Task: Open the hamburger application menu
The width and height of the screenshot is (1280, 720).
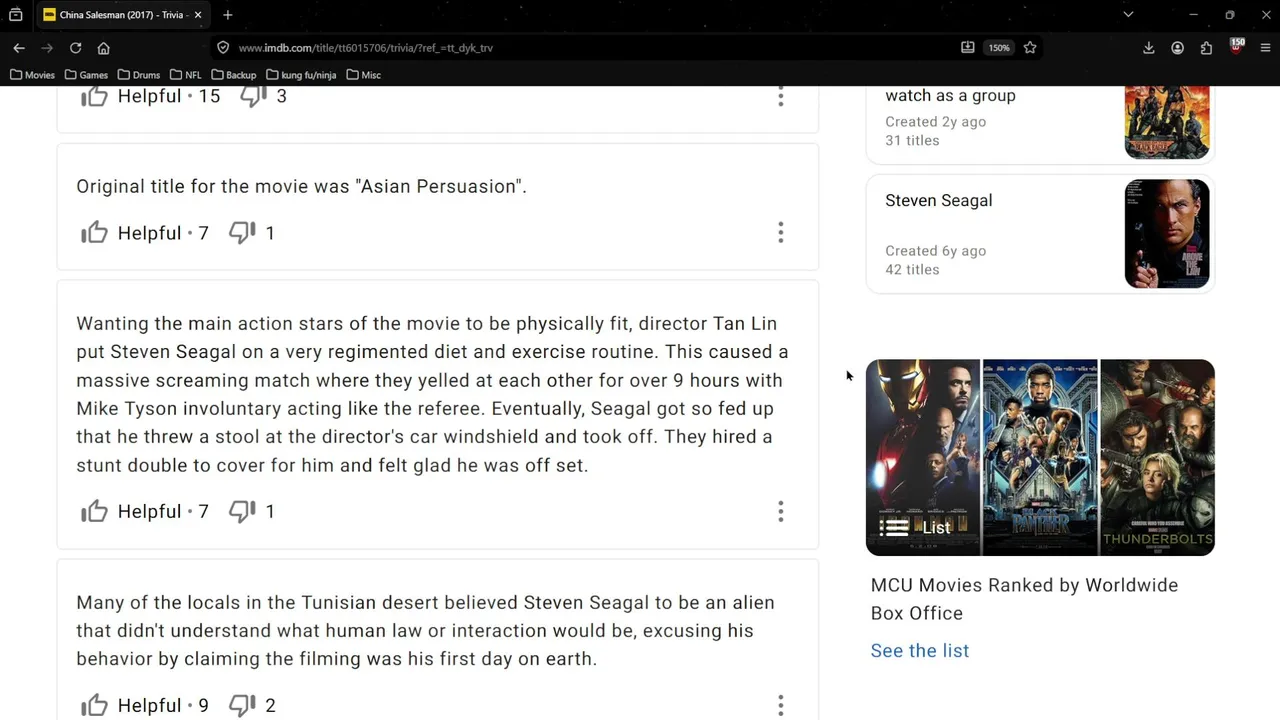Action: click(x=1265, y=48)
